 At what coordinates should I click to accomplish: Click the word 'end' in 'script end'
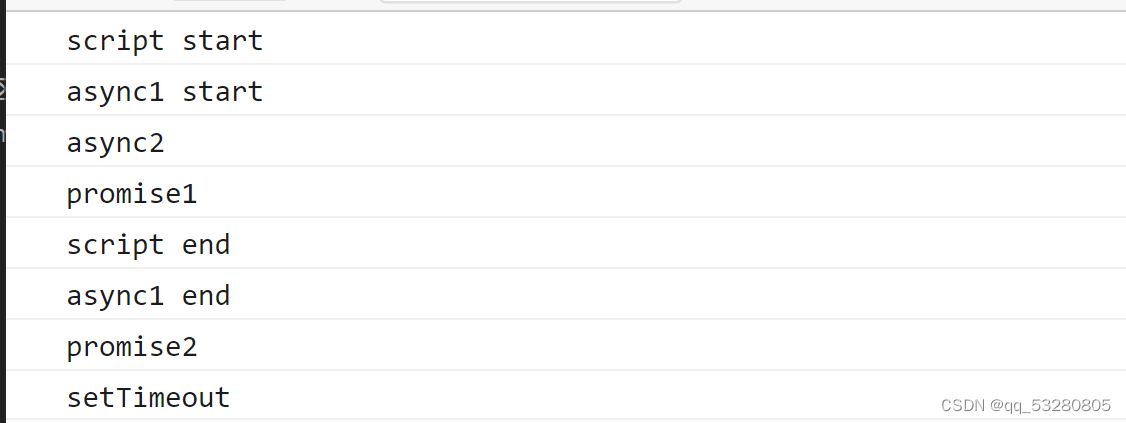point(206,244)
